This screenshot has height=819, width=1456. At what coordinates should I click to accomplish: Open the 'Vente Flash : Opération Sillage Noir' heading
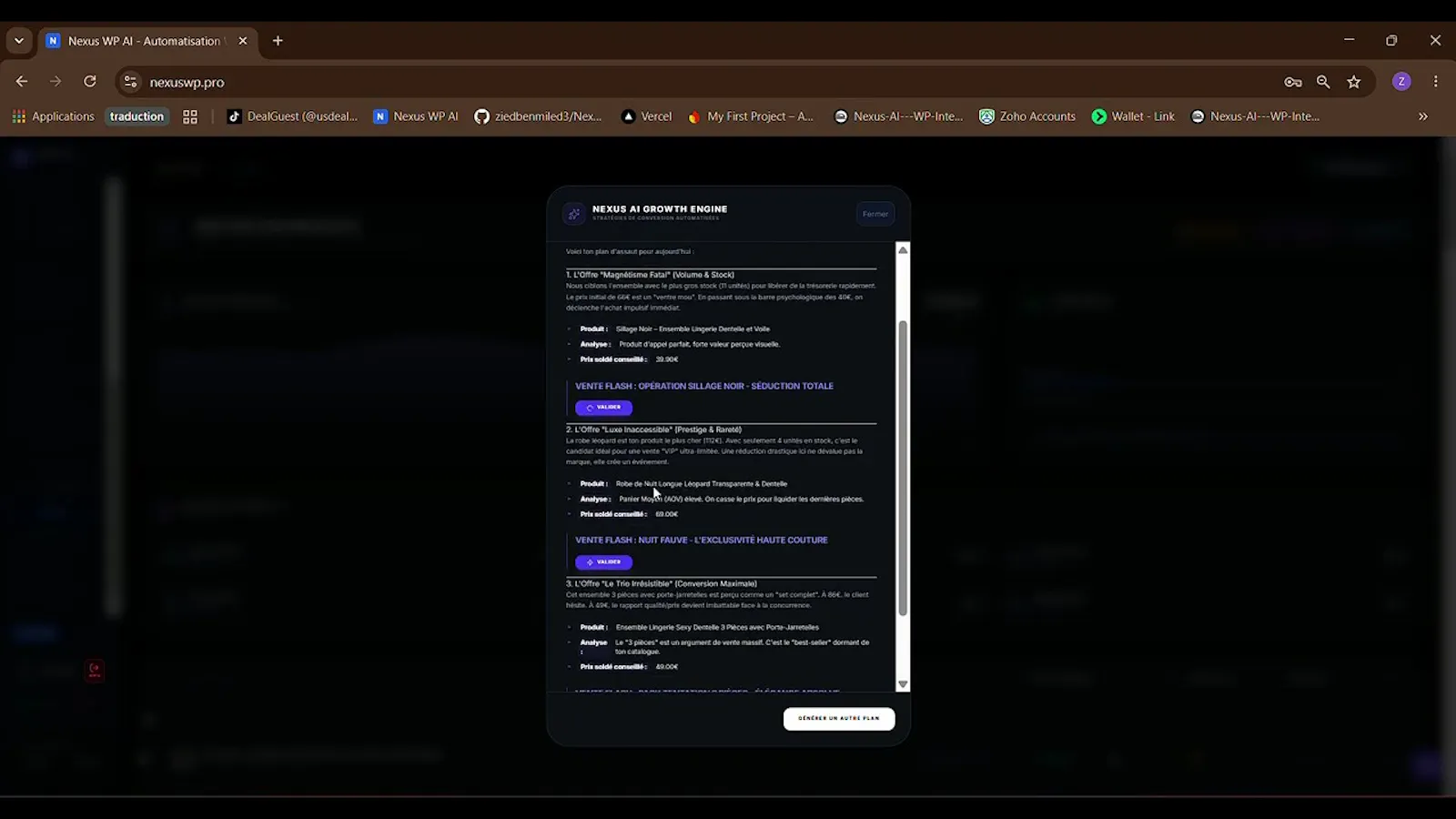click(703, 386)
